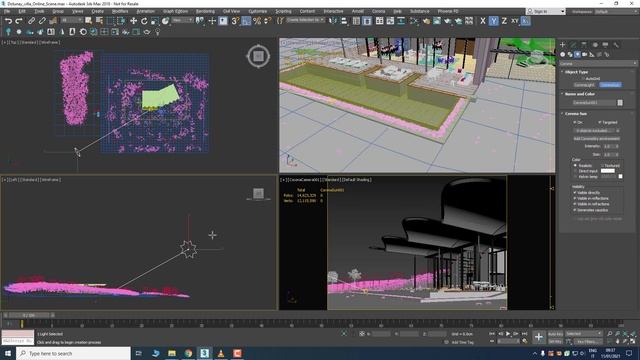Toggle the Angle Snap icon
The width and height of the screenshot is (640, 360).
point(246,21)
